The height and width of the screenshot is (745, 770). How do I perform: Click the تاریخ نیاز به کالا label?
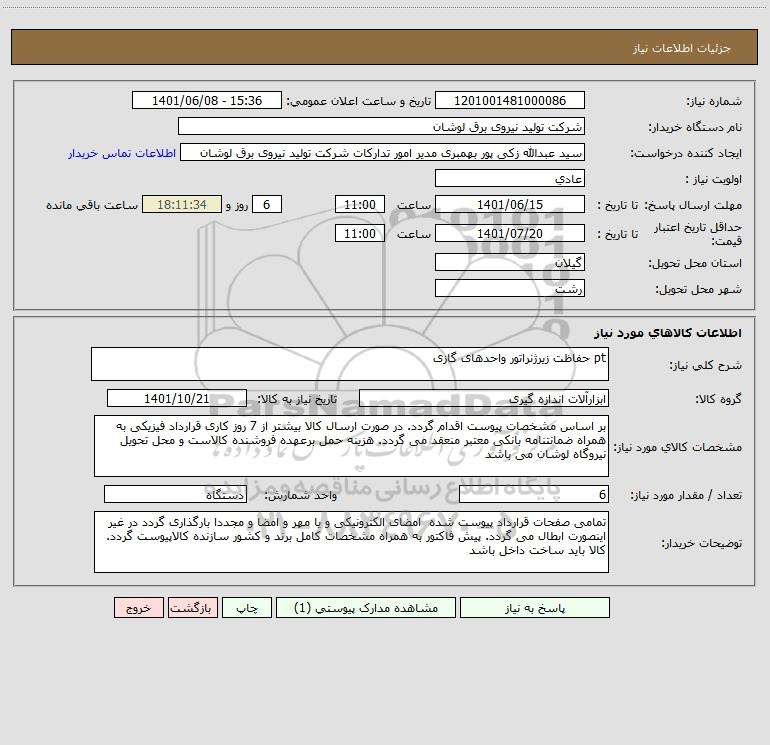tap(297, 399)
